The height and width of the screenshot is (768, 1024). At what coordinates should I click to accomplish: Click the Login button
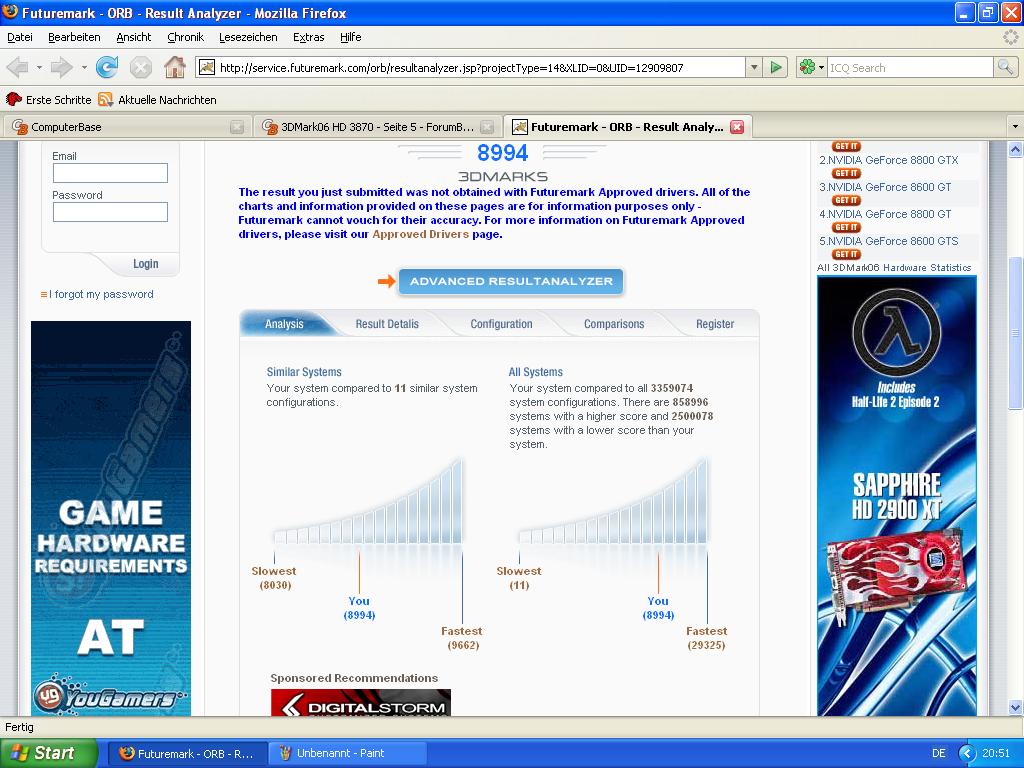tap(146, 264)
